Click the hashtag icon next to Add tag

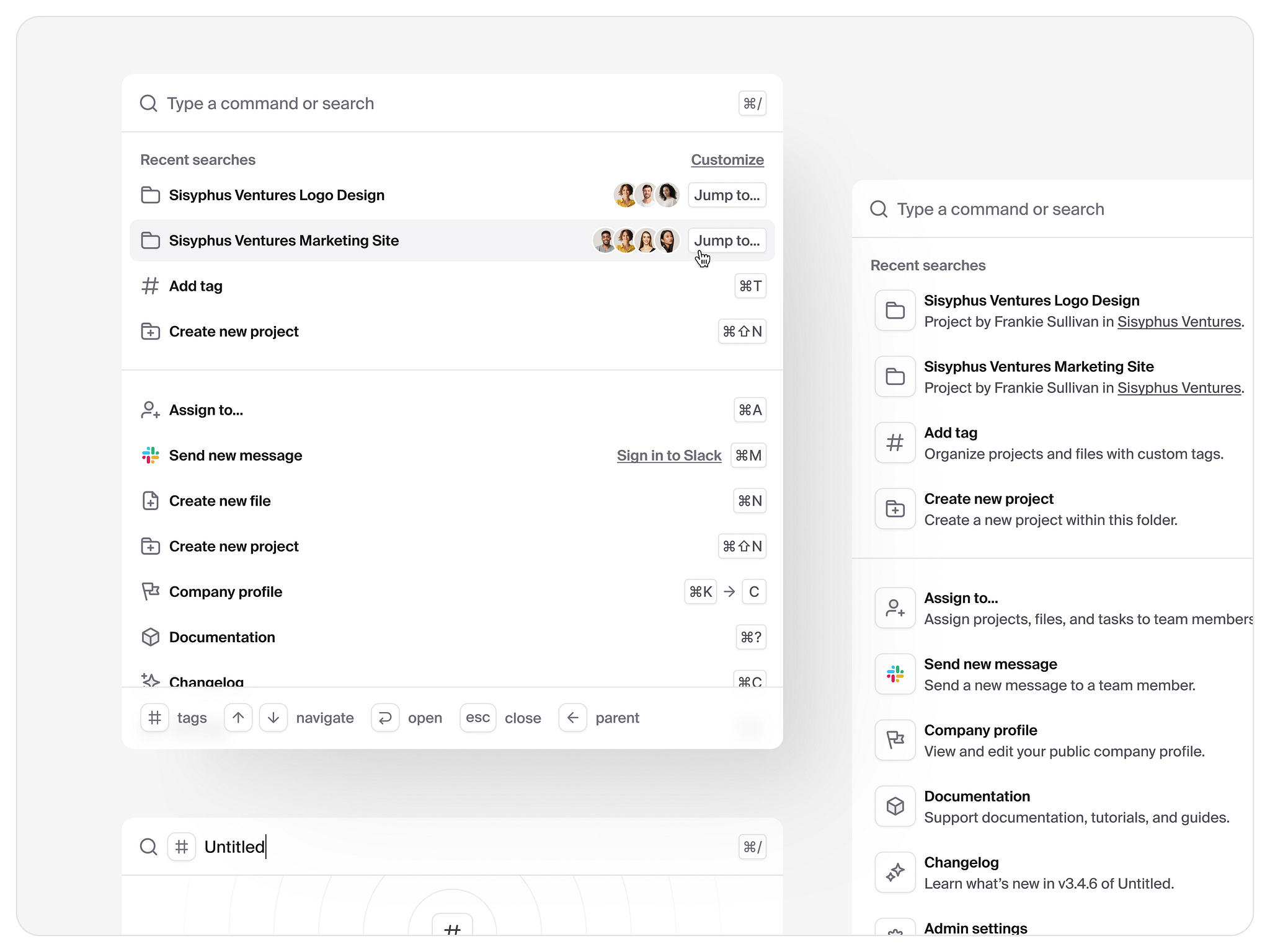149,286
